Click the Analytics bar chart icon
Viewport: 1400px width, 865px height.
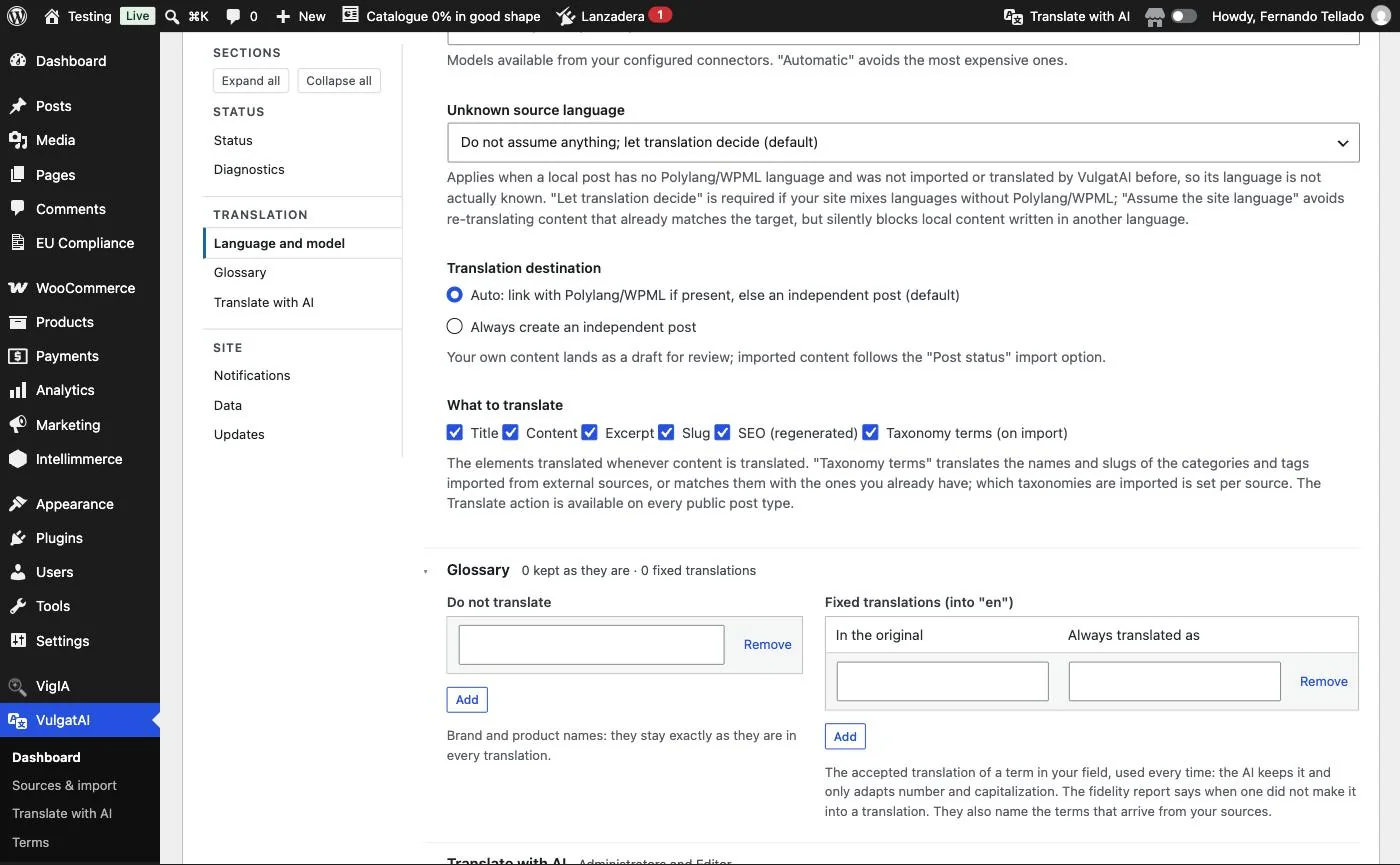[x=18, y=390]
